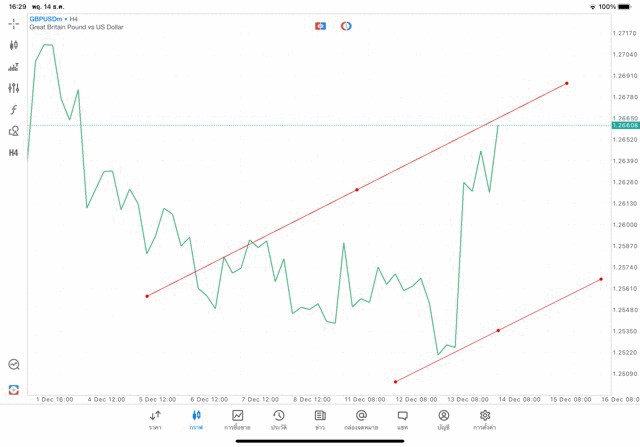Open the ข่าว (News) tab
Screen dimensions: 640x447
[320, 420]
